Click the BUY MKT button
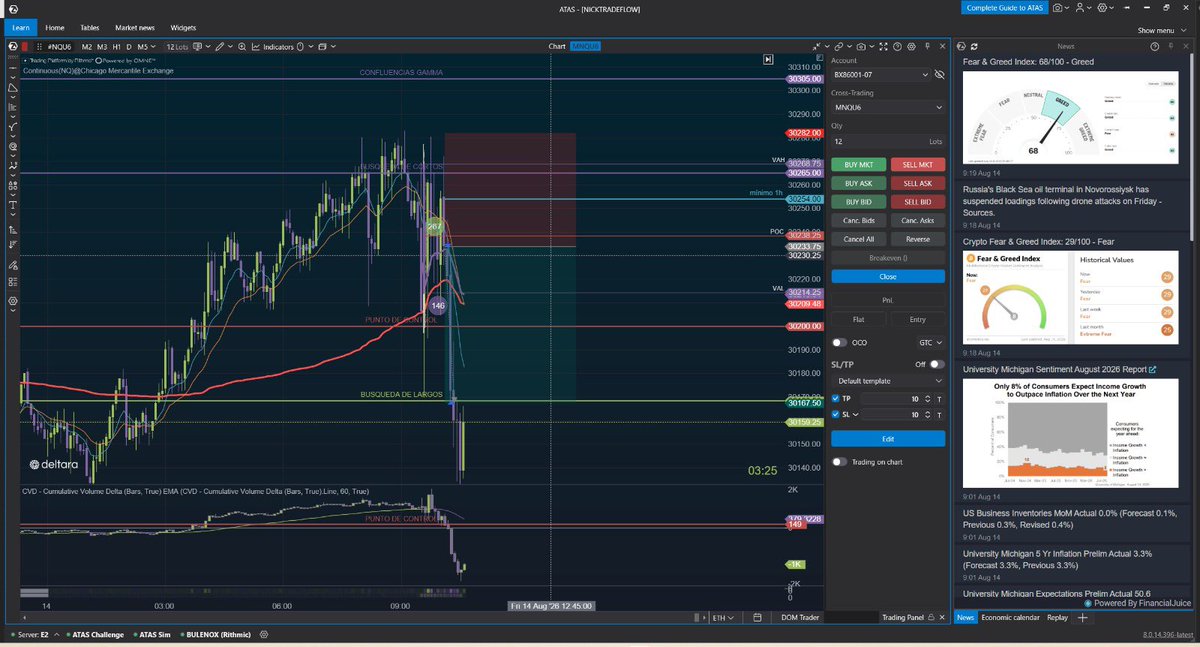The height and width of the screenshot is (647, 1200). pos(858,164)
